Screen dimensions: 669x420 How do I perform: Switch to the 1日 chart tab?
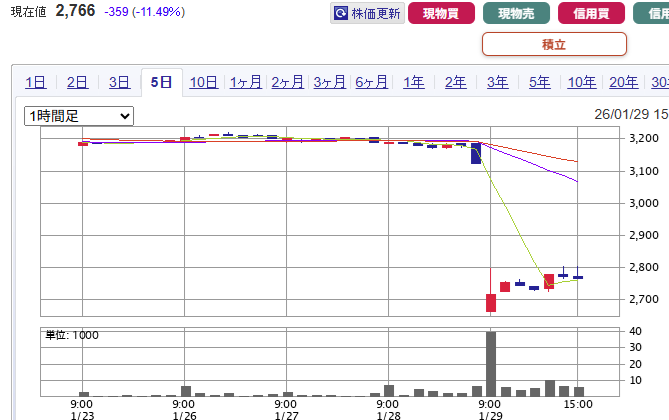click(35, 83)
